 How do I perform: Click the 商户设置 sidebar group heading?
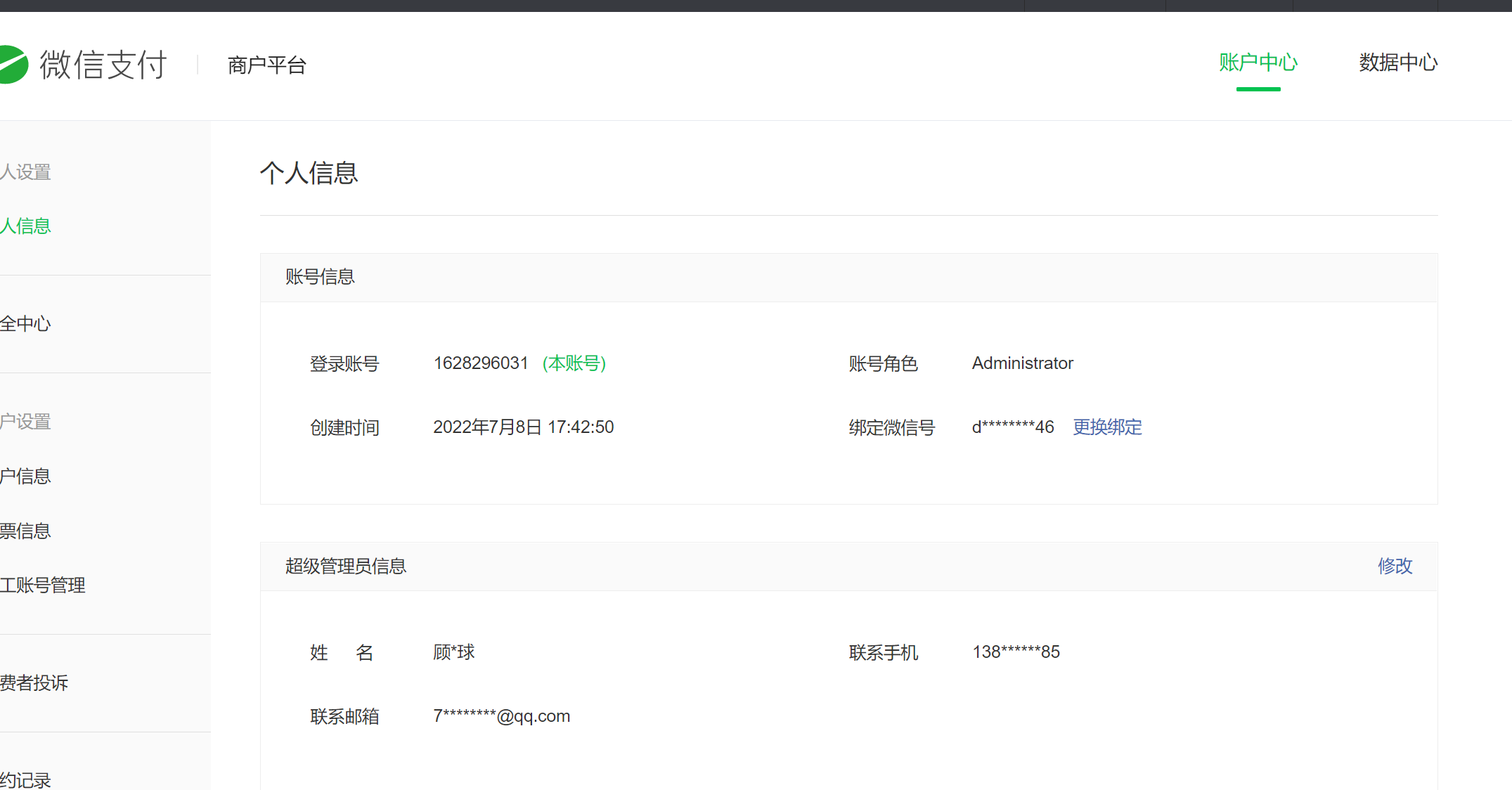coord(26,422)
